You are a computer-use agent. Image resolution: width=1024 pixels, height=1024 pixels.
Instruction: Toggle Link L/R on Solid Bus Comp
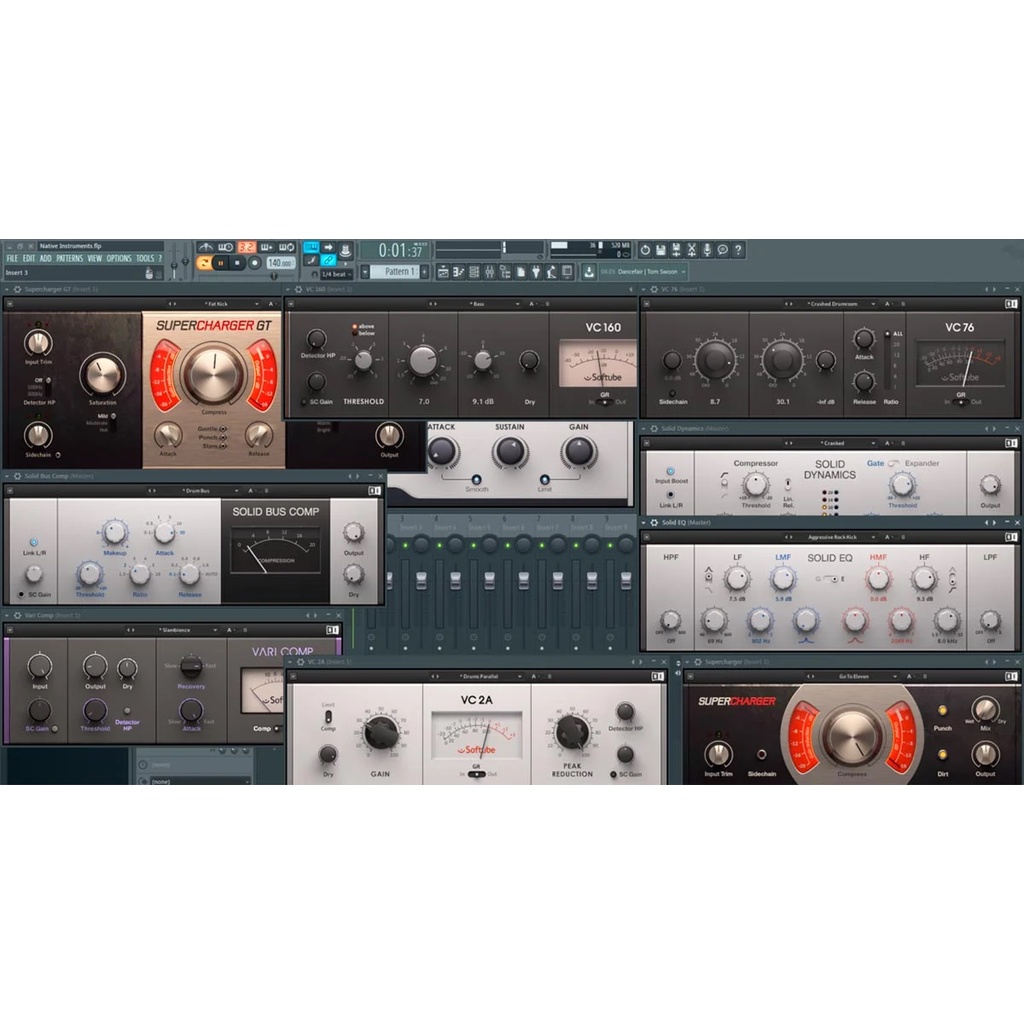pos(34,542)
